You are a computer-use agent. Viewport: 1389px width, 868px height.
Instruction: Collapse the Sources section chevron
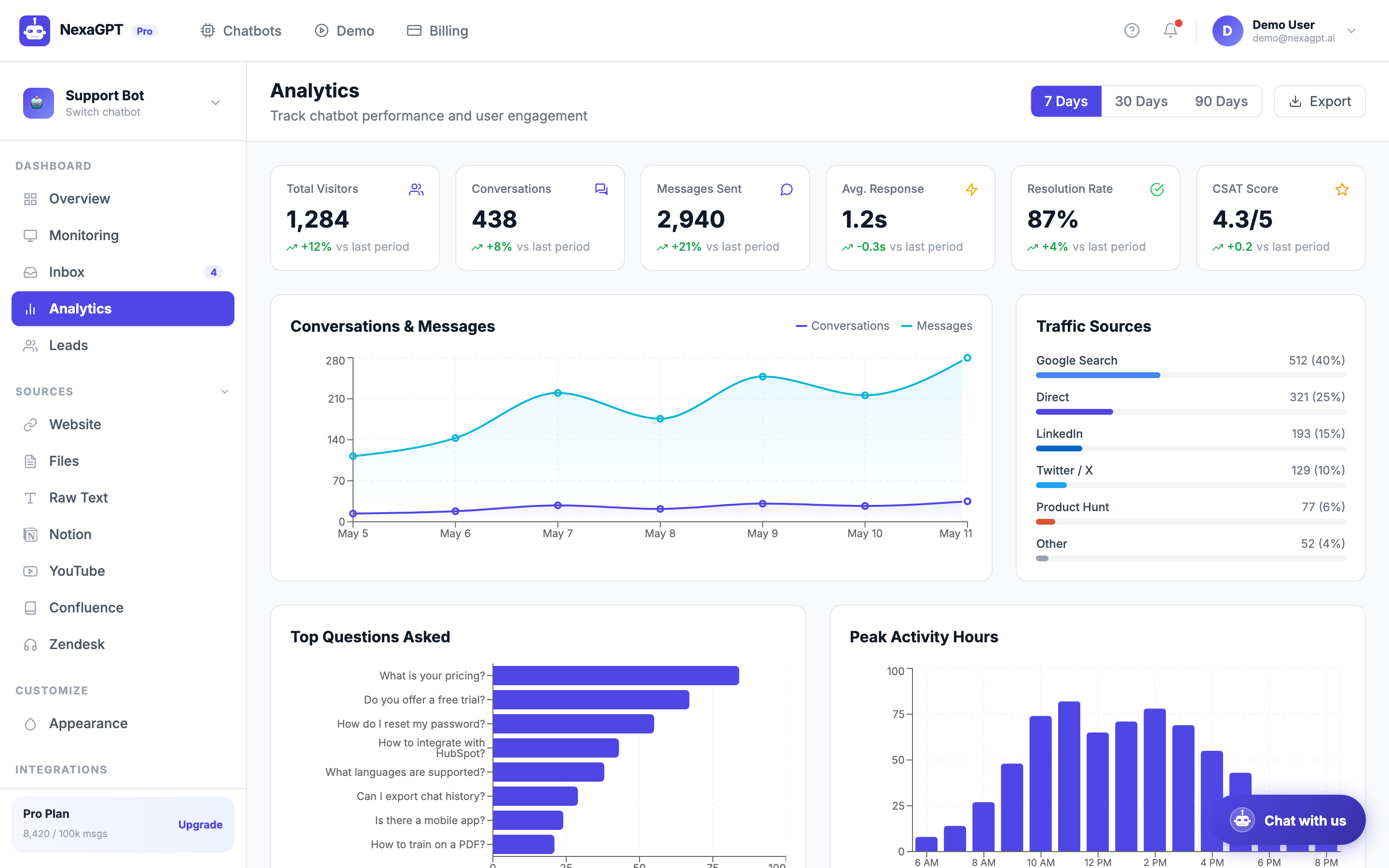point(224,392)
